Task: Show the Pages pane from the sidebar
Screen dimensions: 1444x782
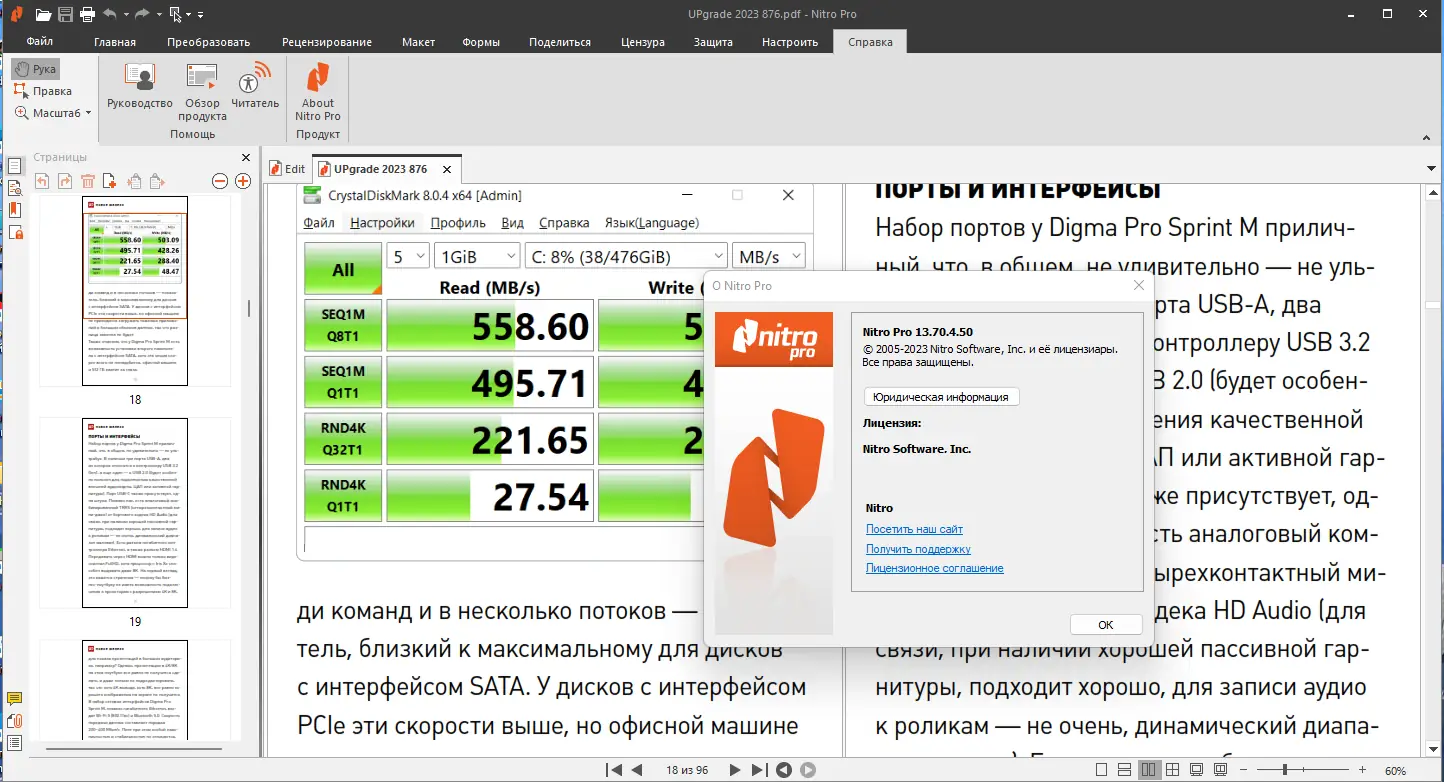Action: 15,166
